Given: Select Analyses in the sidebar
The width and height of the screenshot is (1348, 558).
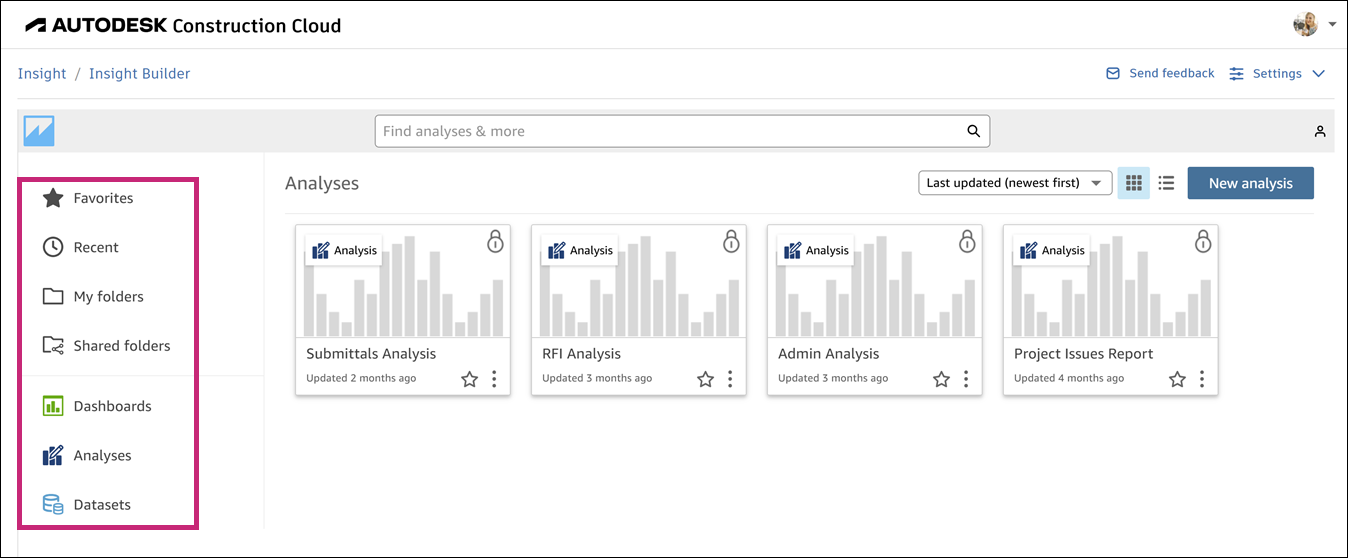Looking at the screenshot, I should coord(102,456).
